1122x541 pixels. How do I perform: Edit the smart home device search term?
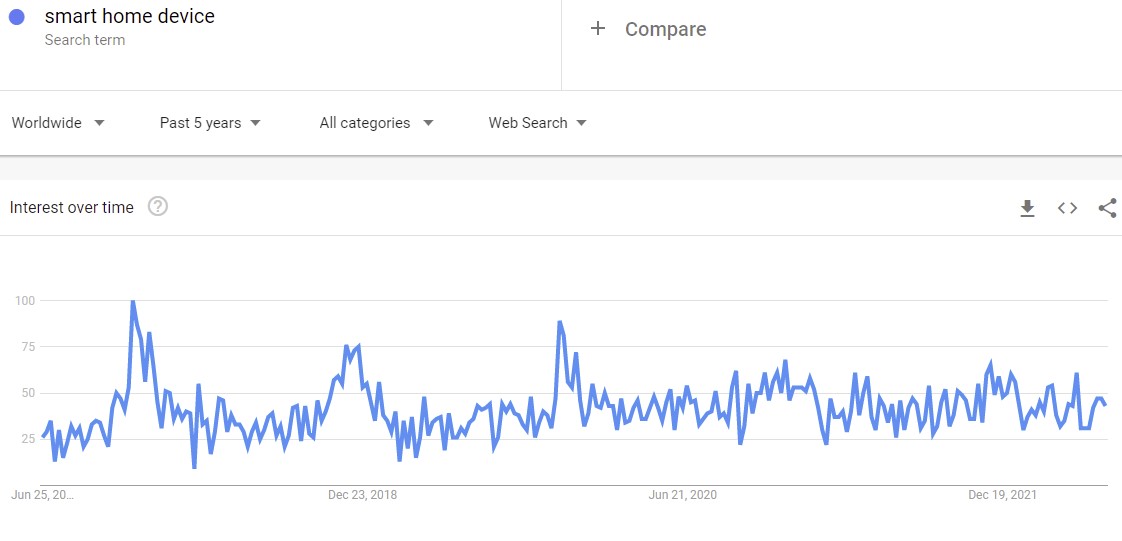(x=130, y=17)
